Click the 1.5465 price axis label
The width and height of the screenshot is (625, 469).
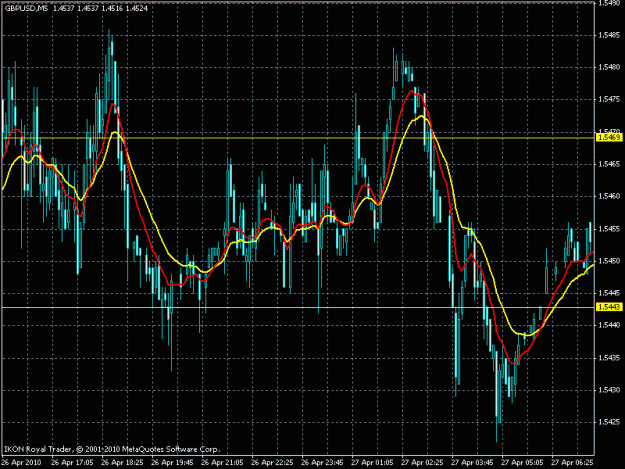609,164
